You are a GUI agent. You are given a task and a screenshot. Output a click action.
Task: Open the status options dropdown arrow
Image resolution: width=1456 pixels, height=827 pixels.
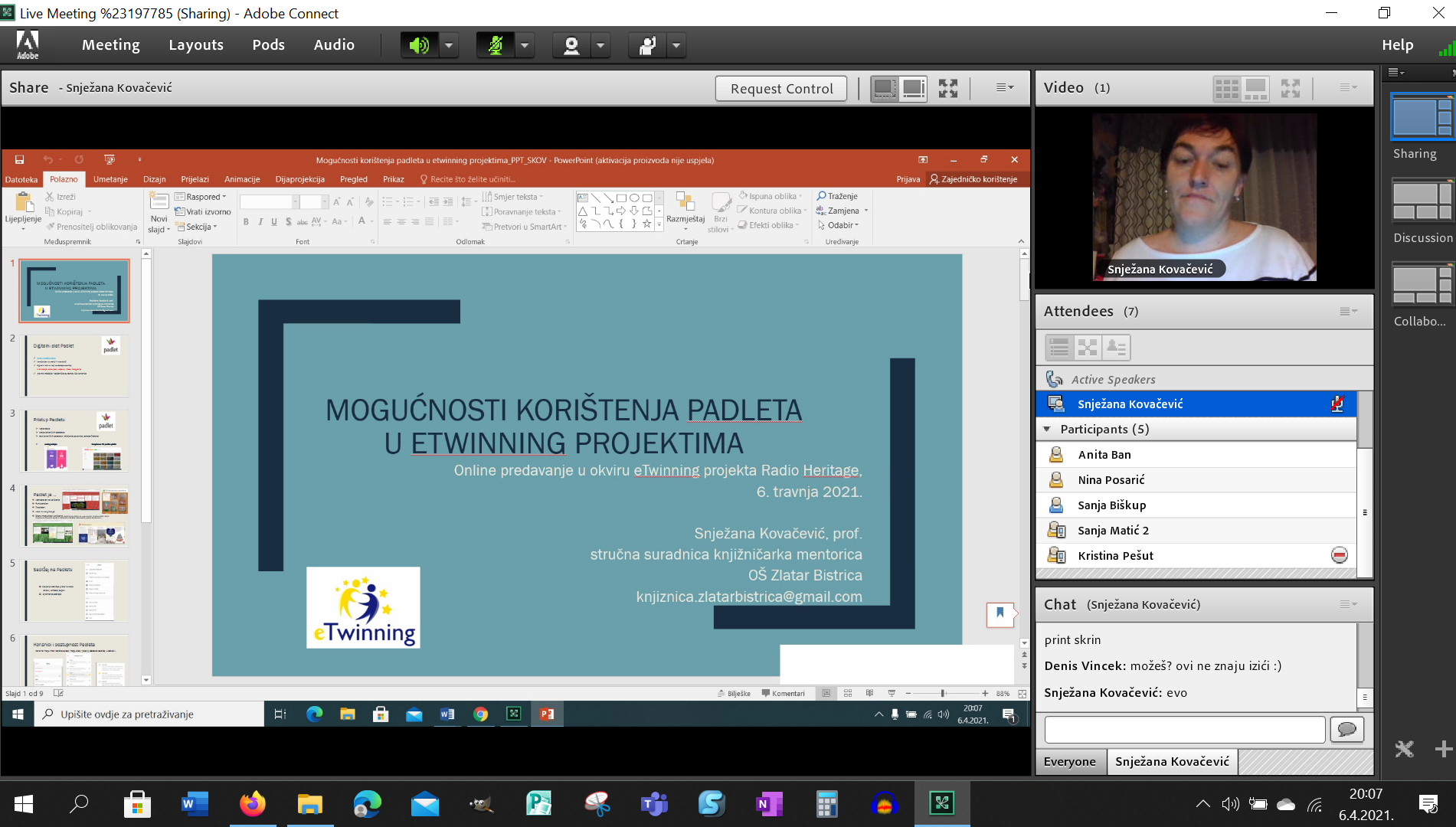676,45
